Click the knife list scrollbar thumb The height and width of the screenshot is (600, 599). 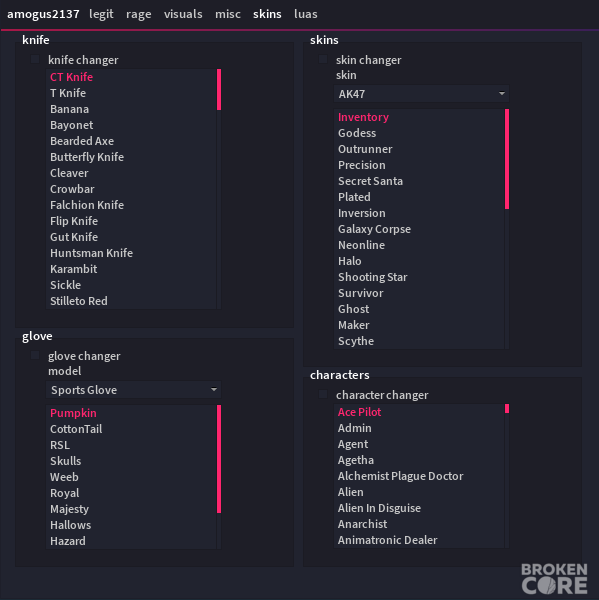coord(219,90)
